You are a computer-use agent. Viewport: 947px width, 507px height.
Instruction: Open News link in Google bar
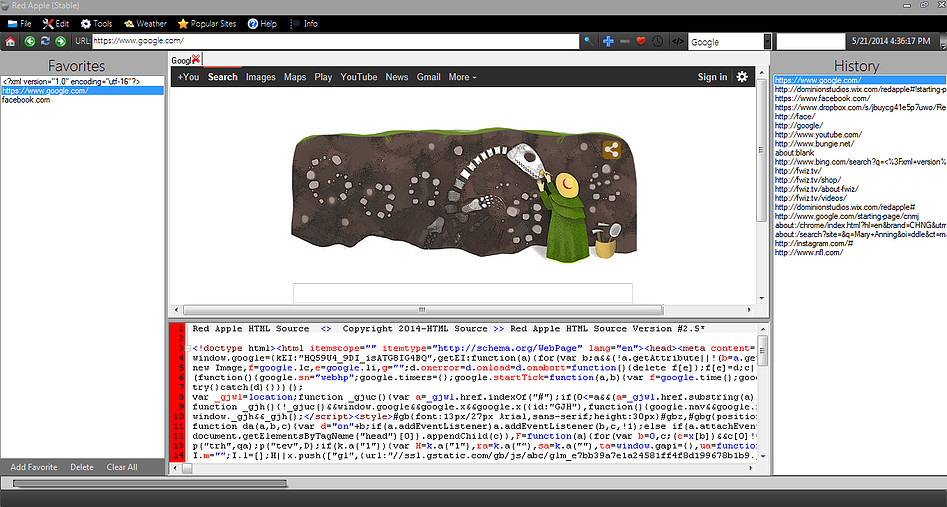[397, 77]
